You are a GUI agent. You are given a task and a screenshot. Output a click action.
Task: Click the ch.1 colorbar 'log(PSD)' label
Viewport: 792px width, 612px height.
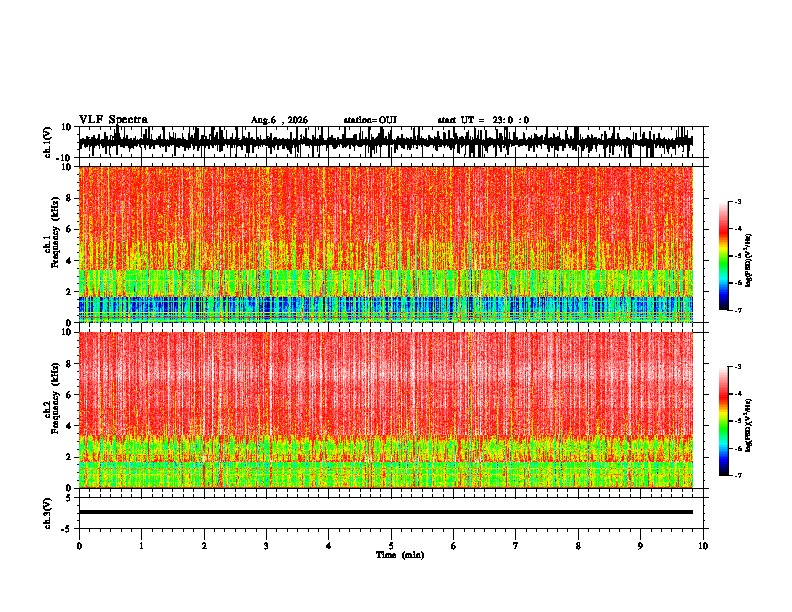pos(749,260)
